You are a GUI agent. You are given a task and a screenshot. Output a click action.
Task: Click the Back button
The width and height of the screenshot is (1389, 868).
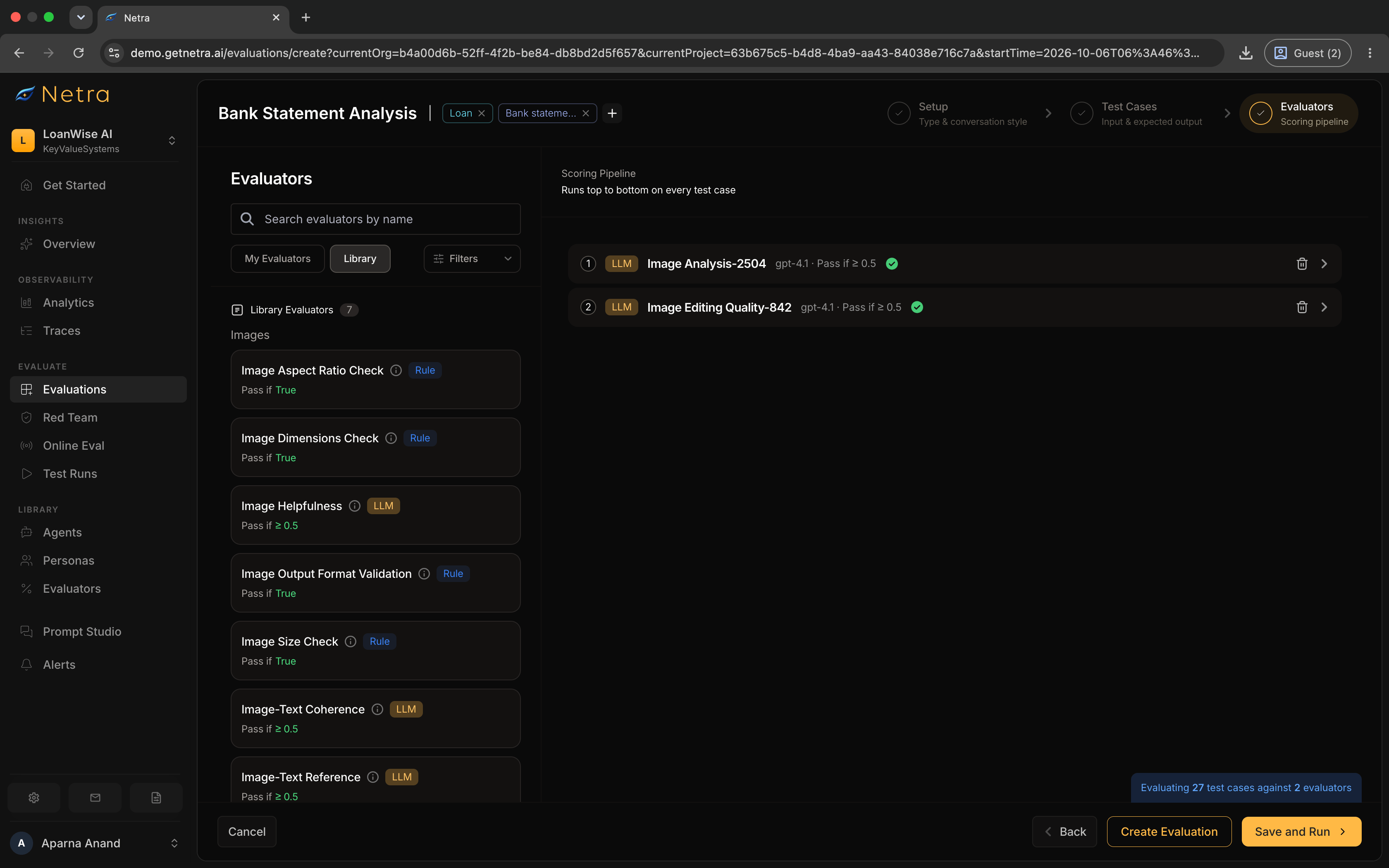click(1065, 831)
